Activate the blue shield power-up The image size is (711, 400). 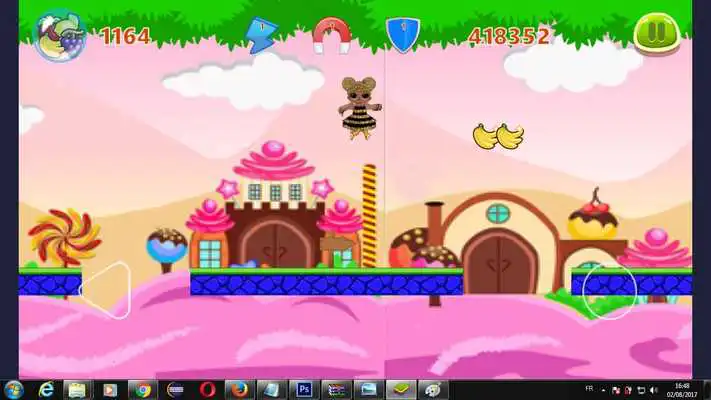coord(400,35)
